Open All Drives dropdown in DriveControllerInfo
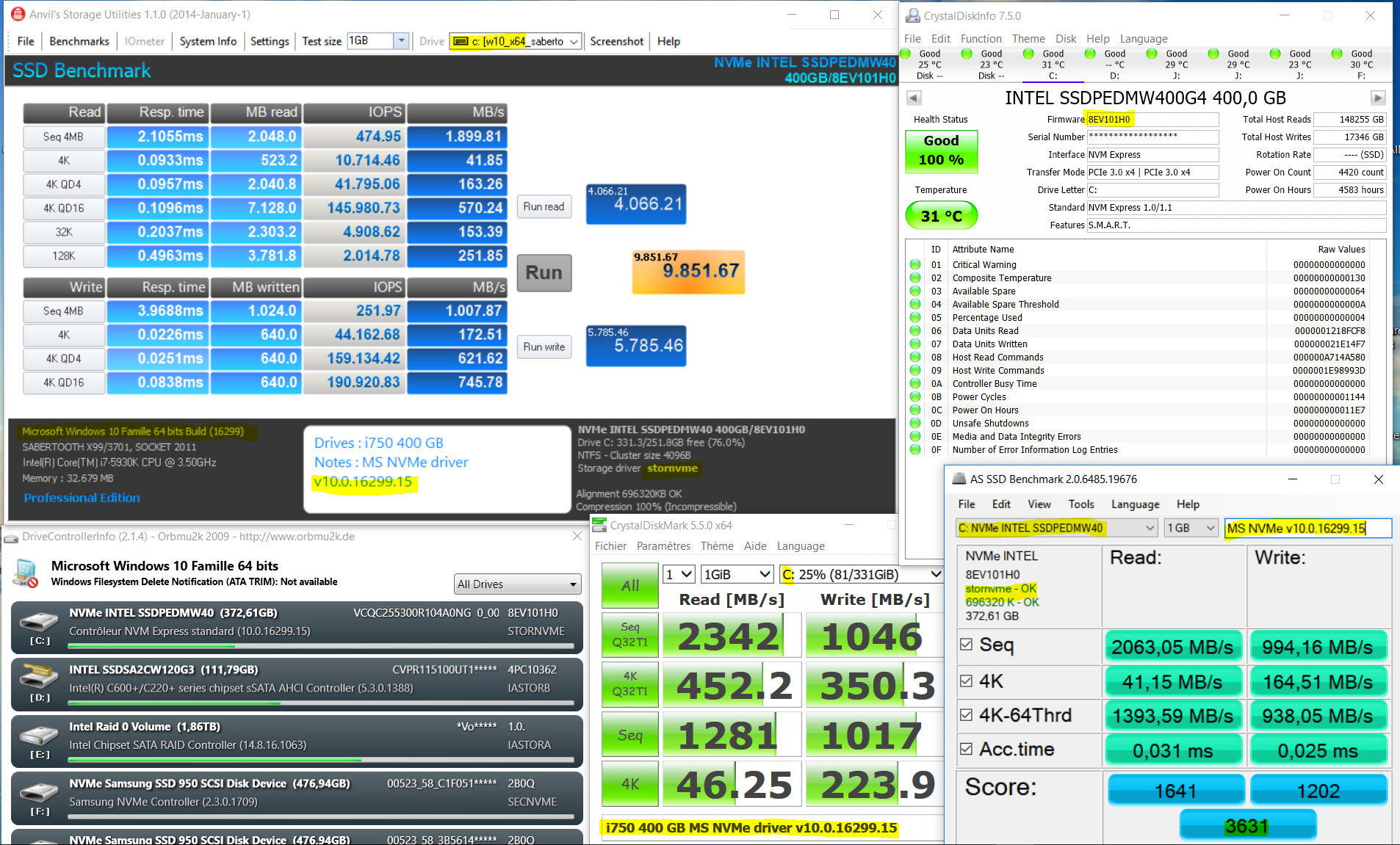 point(518,584)
